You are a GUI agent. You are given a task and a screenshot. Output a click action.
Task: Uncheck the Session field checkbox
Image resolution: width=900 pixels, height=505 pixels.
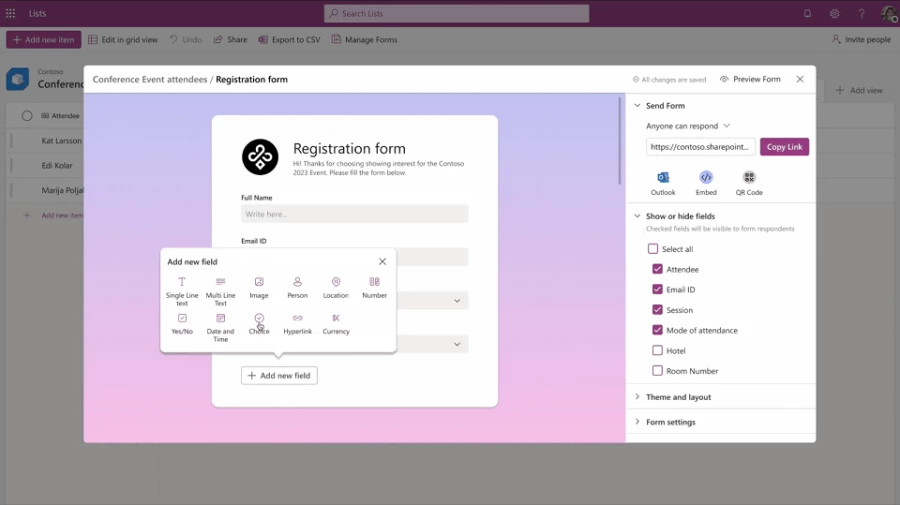(x=657, y=310)
